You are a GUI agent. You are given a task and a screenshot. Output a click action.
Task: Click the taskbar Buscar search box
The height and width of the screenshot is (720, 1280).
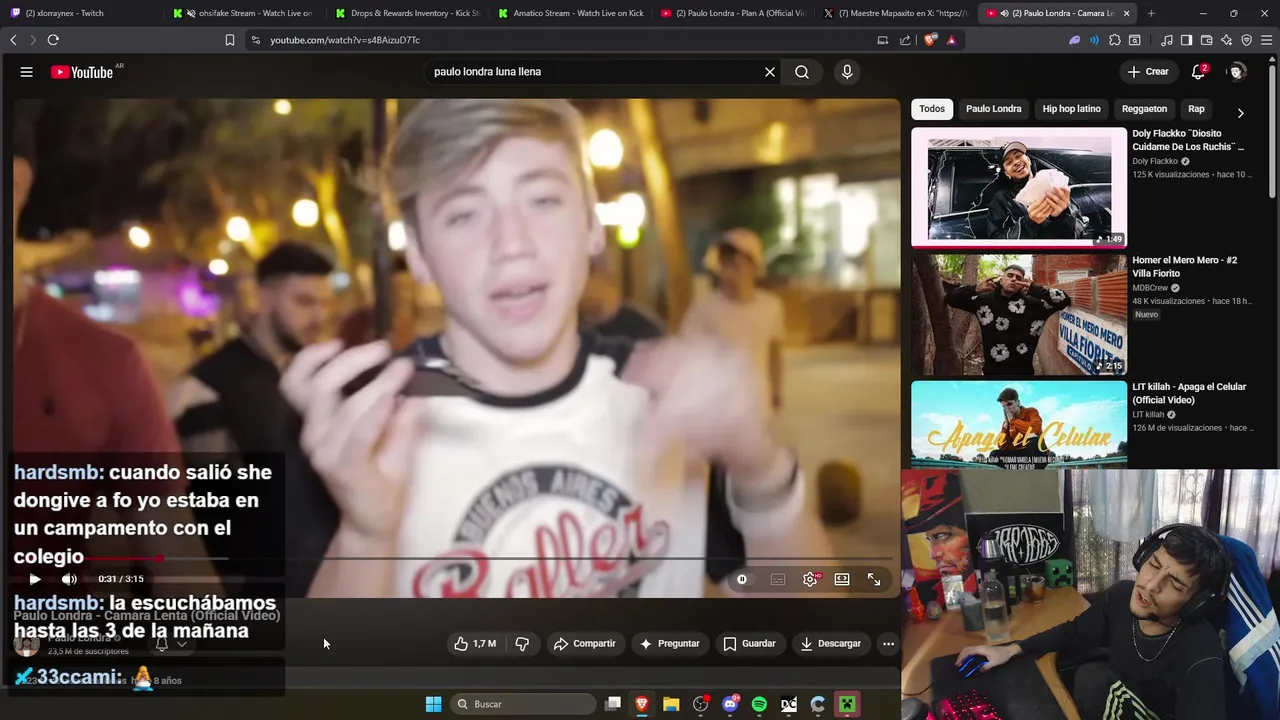523,704
